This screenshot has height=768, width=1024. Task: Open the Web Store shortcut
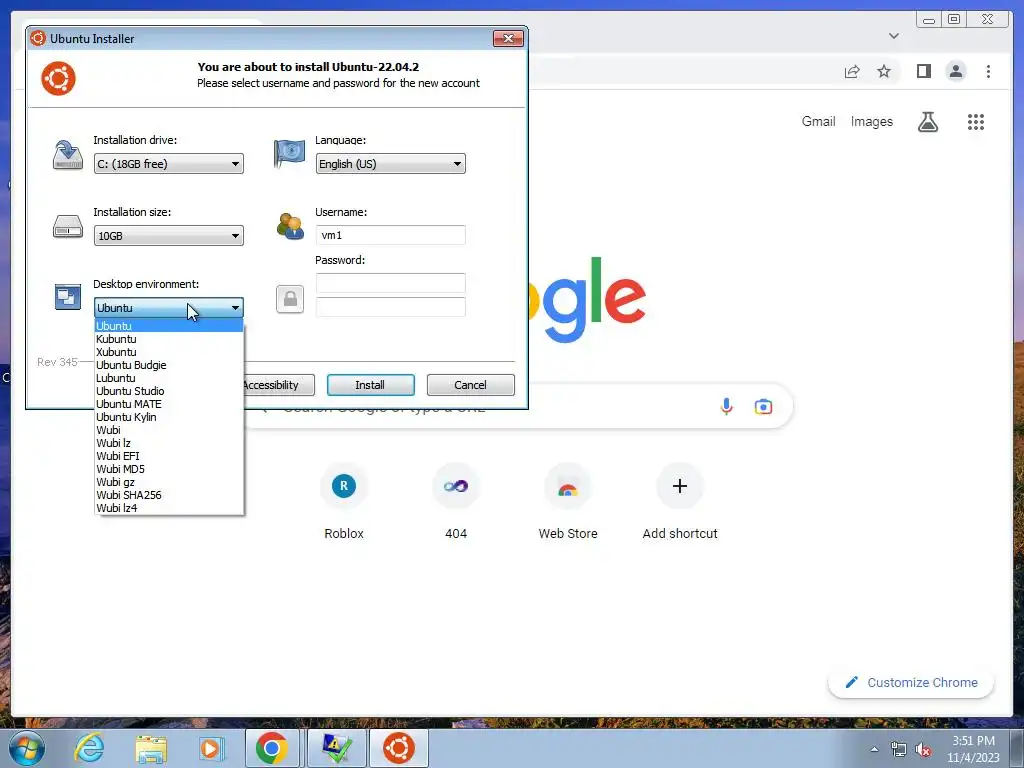click(x=568, y=502)
